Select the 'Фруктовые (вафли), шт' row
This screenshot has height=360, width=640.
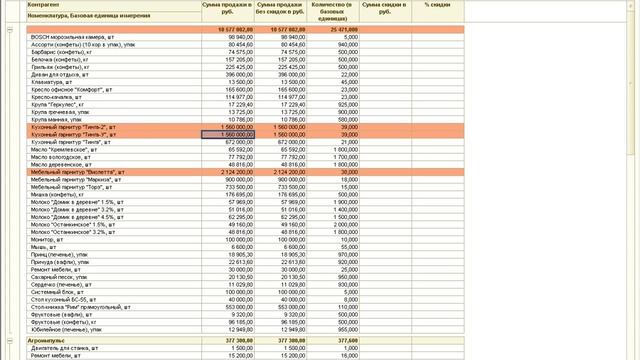tap(245, 315)
